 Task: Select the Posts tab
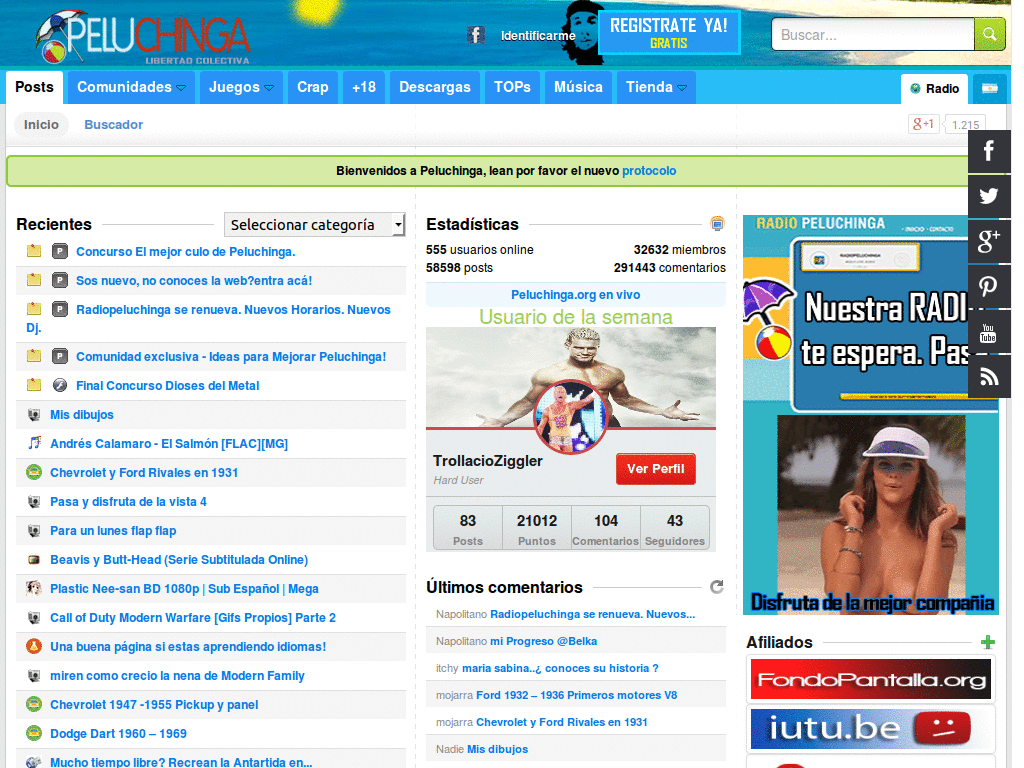35,88
